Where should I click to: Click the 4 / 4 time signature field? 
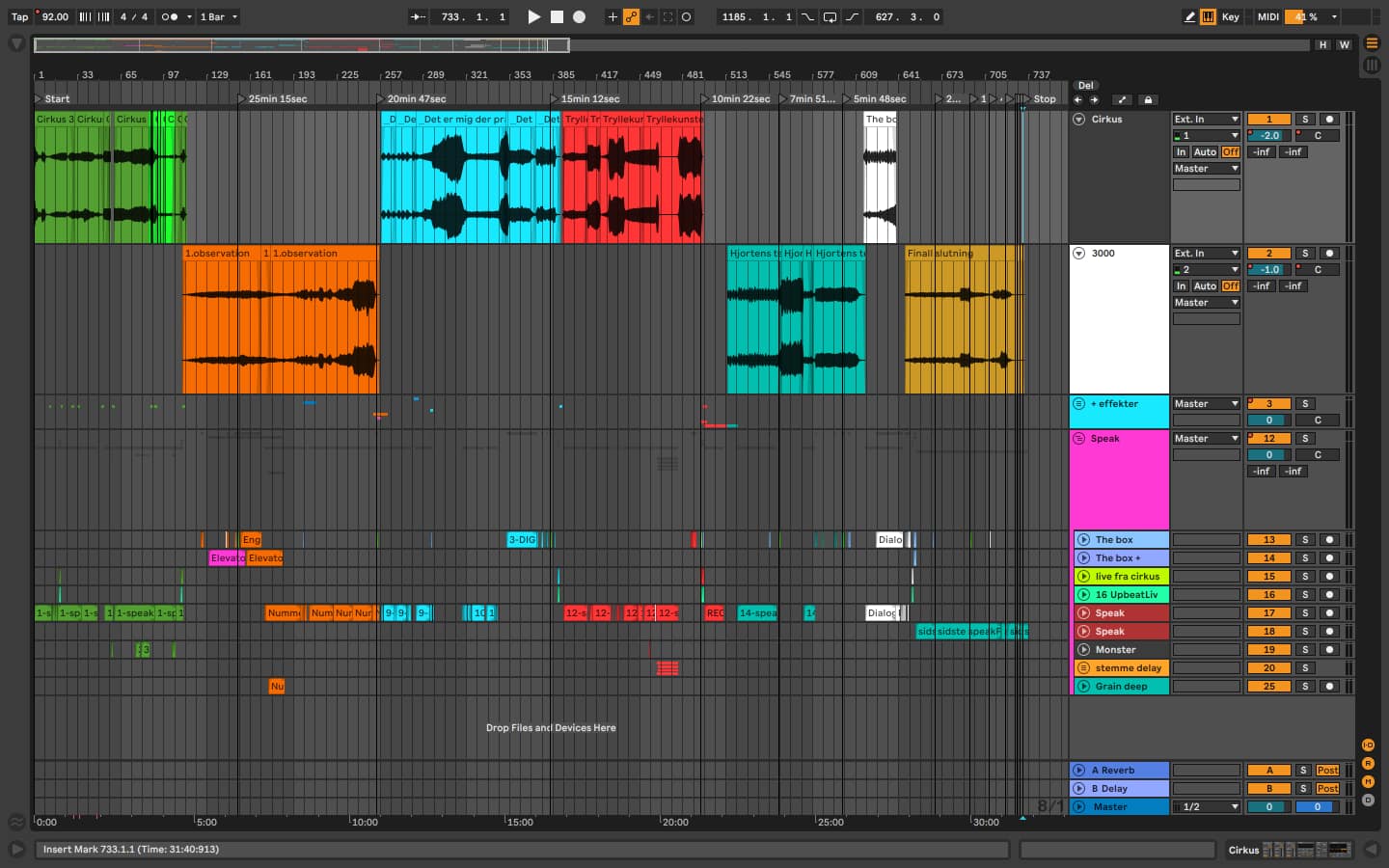pos(134,16)
